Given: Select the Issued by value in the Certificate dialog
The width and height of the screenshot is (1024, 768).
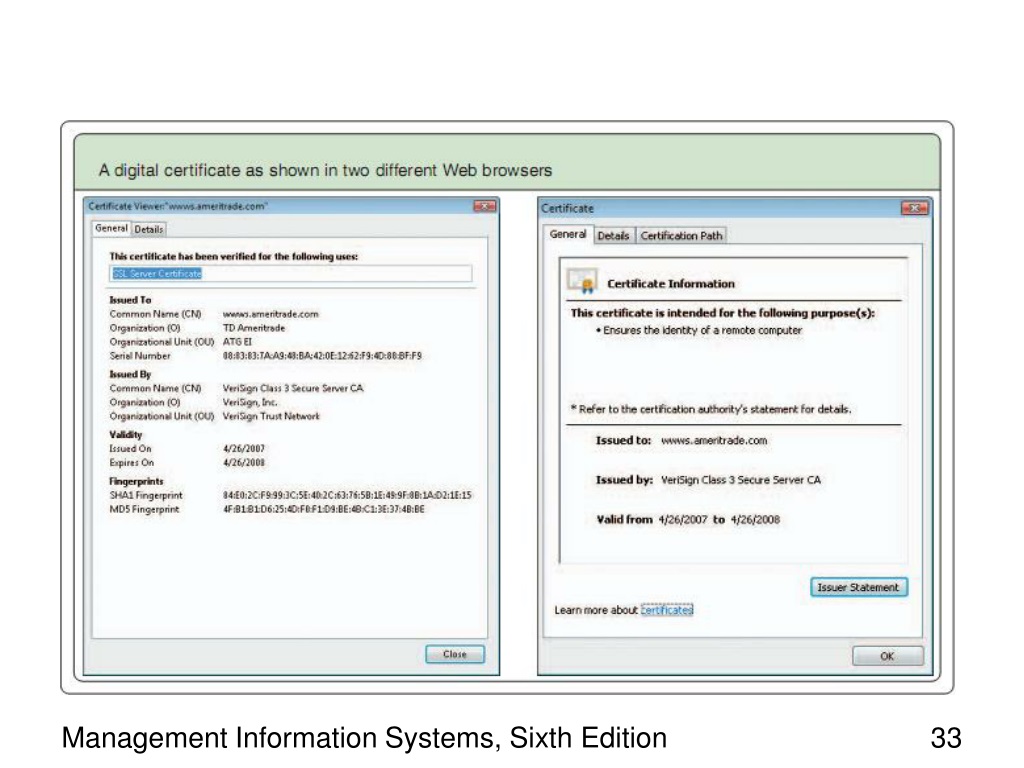Looking at the screenshot, I should [x=741, y=480].
